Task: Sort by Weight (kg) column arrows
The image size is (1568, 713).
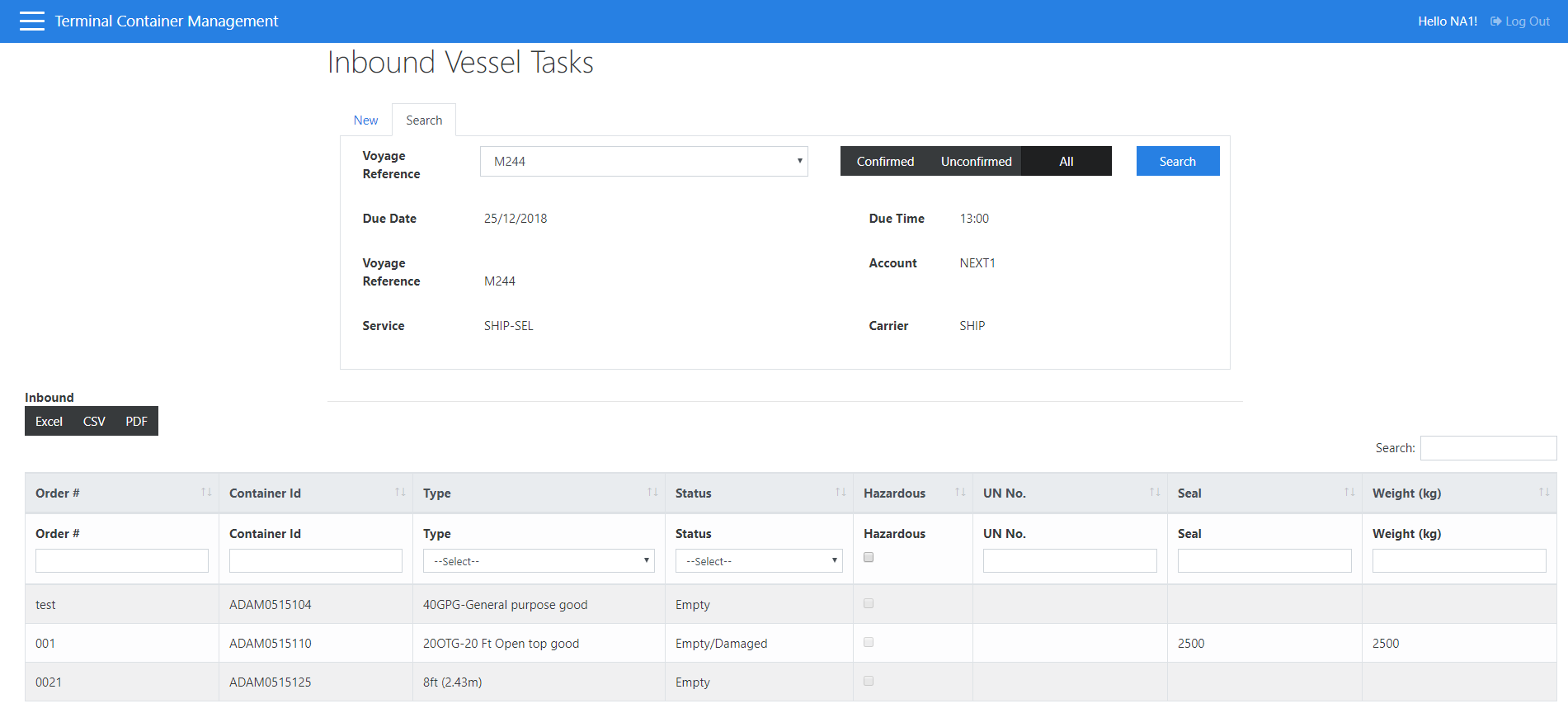Action: click(1544, 493)
